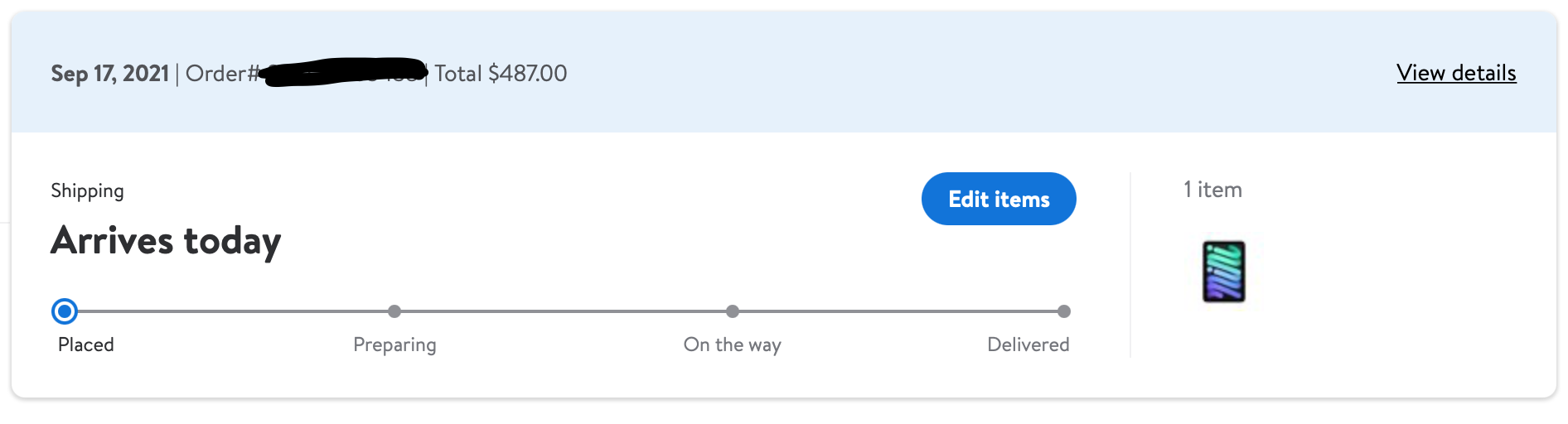Select the Placed progress step marker
This screenshot has height=424, width=1568.
pos(65,311)
